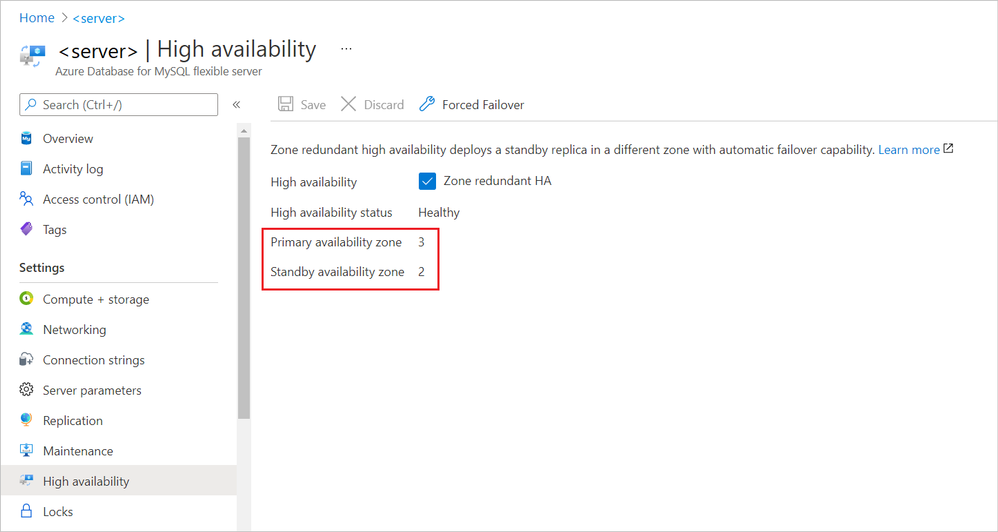Click the Access control (IAM) icon
Screen dimensions: 998x532
tap(27, 199)
